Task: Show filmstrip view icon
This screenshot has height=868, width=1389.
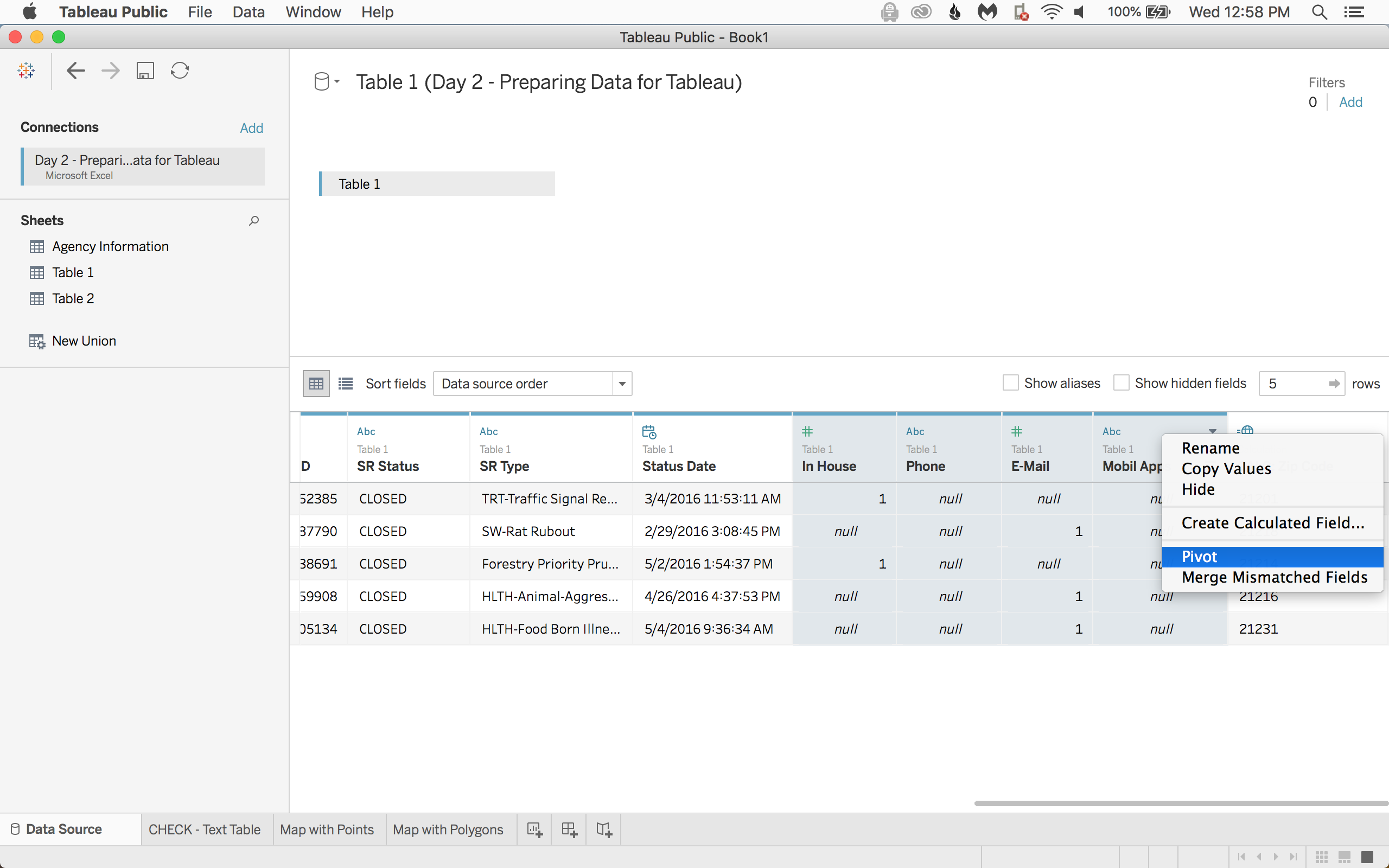Action: point(1344,857)
